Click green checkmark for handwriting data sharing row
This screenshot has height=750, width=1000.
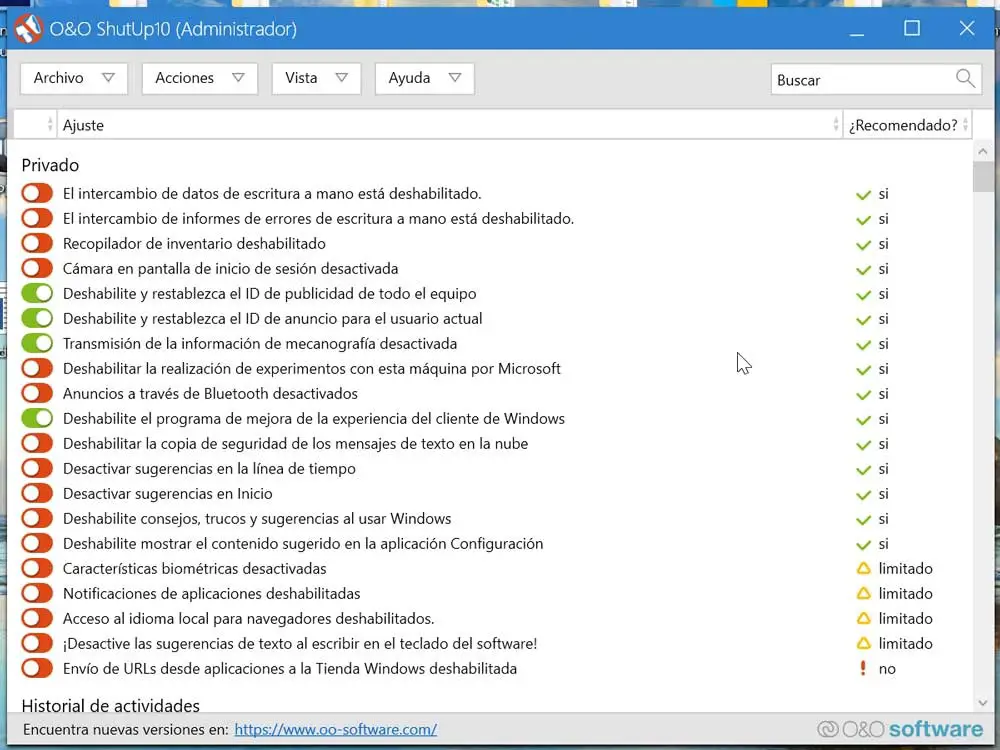point(864,195)
